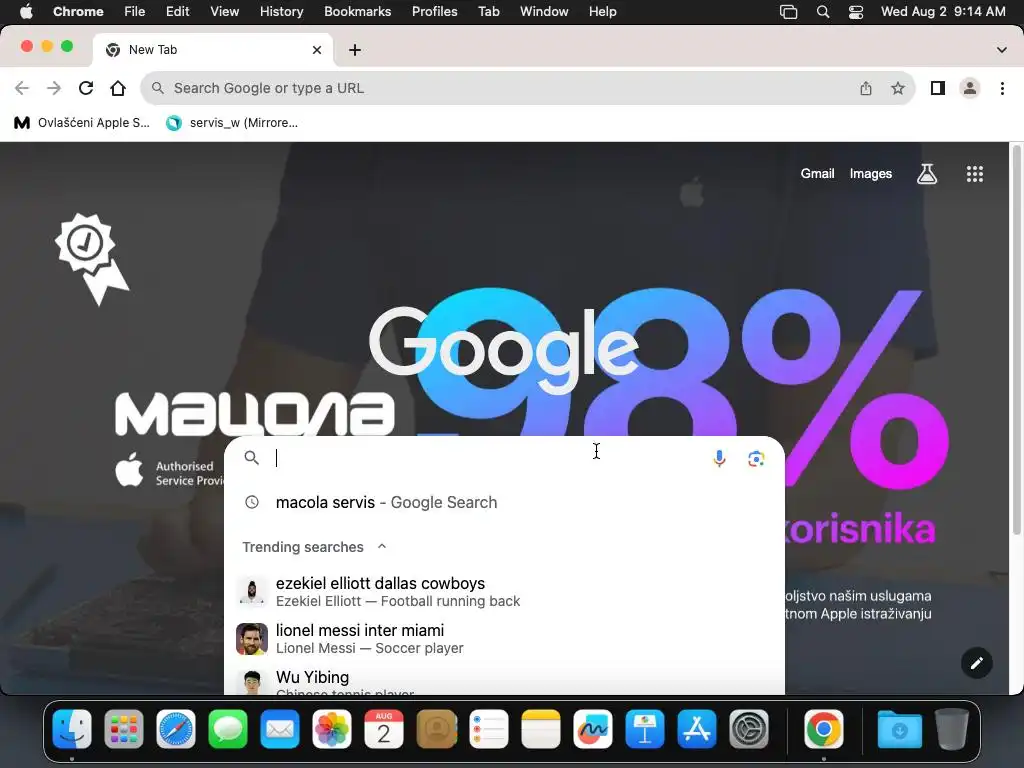
Task: Open the View menu
Action: (224, 12)
